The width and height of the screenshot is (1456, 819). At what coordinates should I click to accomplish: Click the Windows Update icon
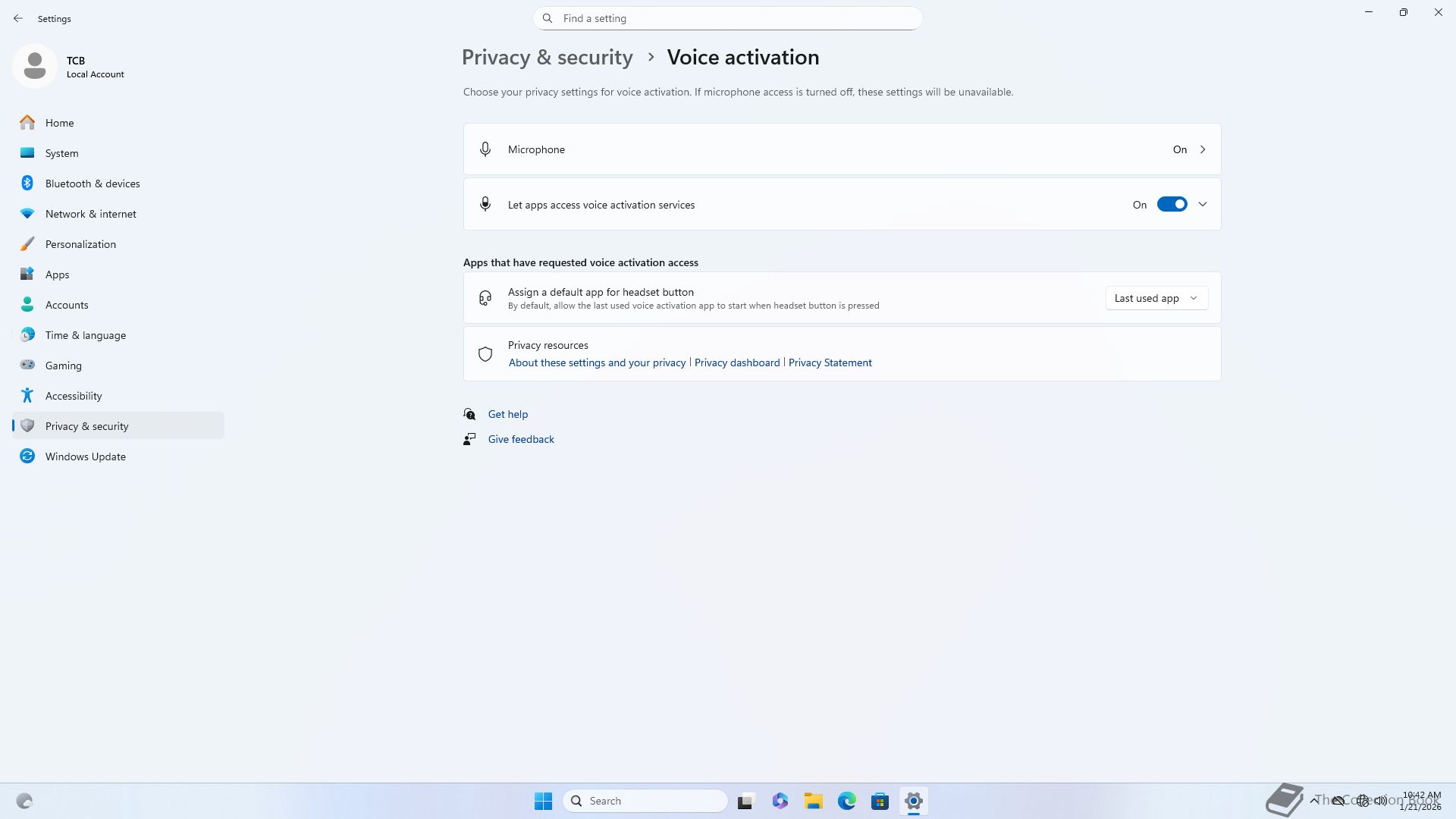[27, 456]
